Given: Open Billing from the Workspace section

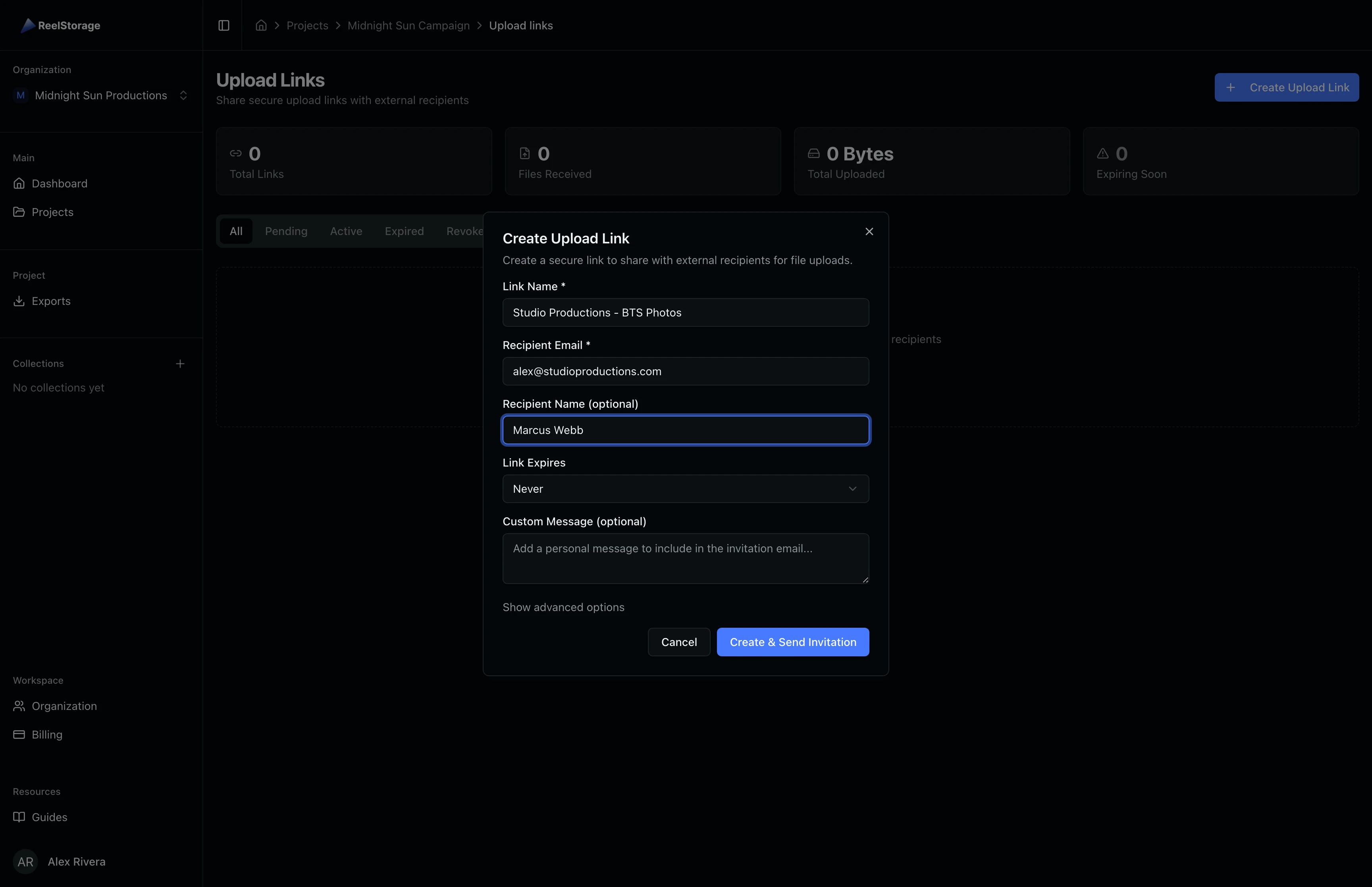Looking at the screenshot, I should coord(46,735).
